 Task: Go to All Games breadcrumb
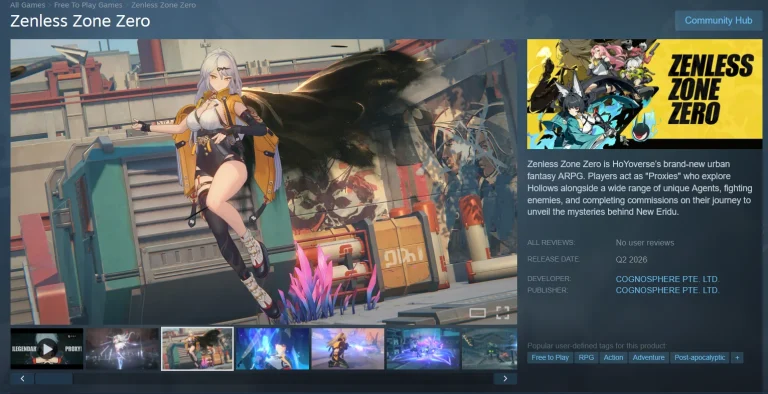click(x=27, y=5)
